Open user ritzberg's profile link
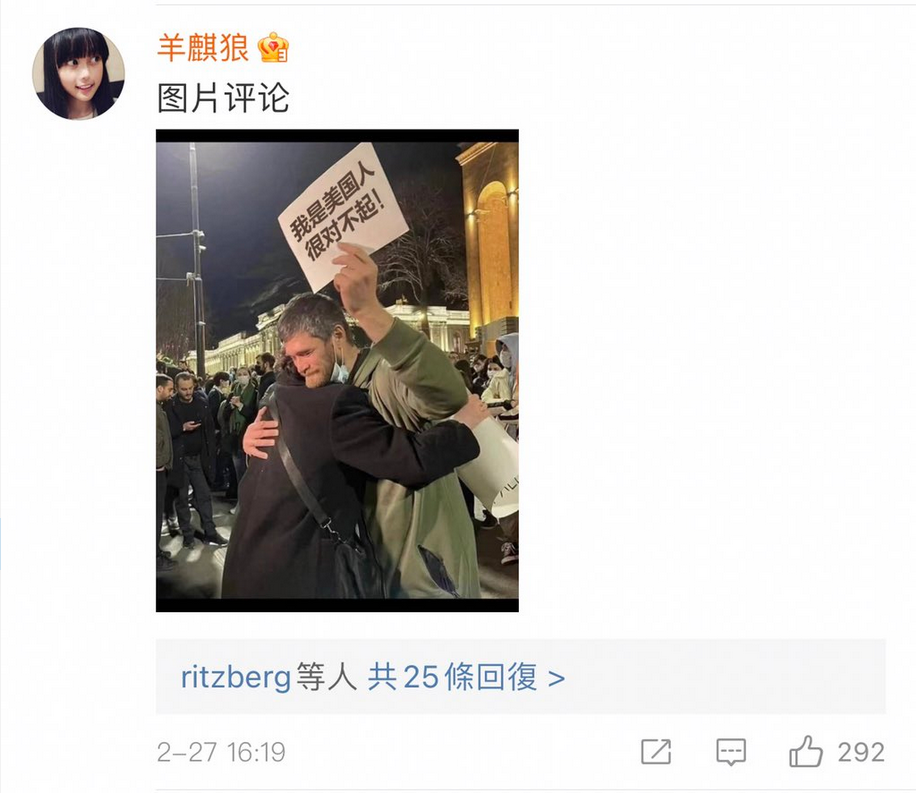 tap(235, 677)
